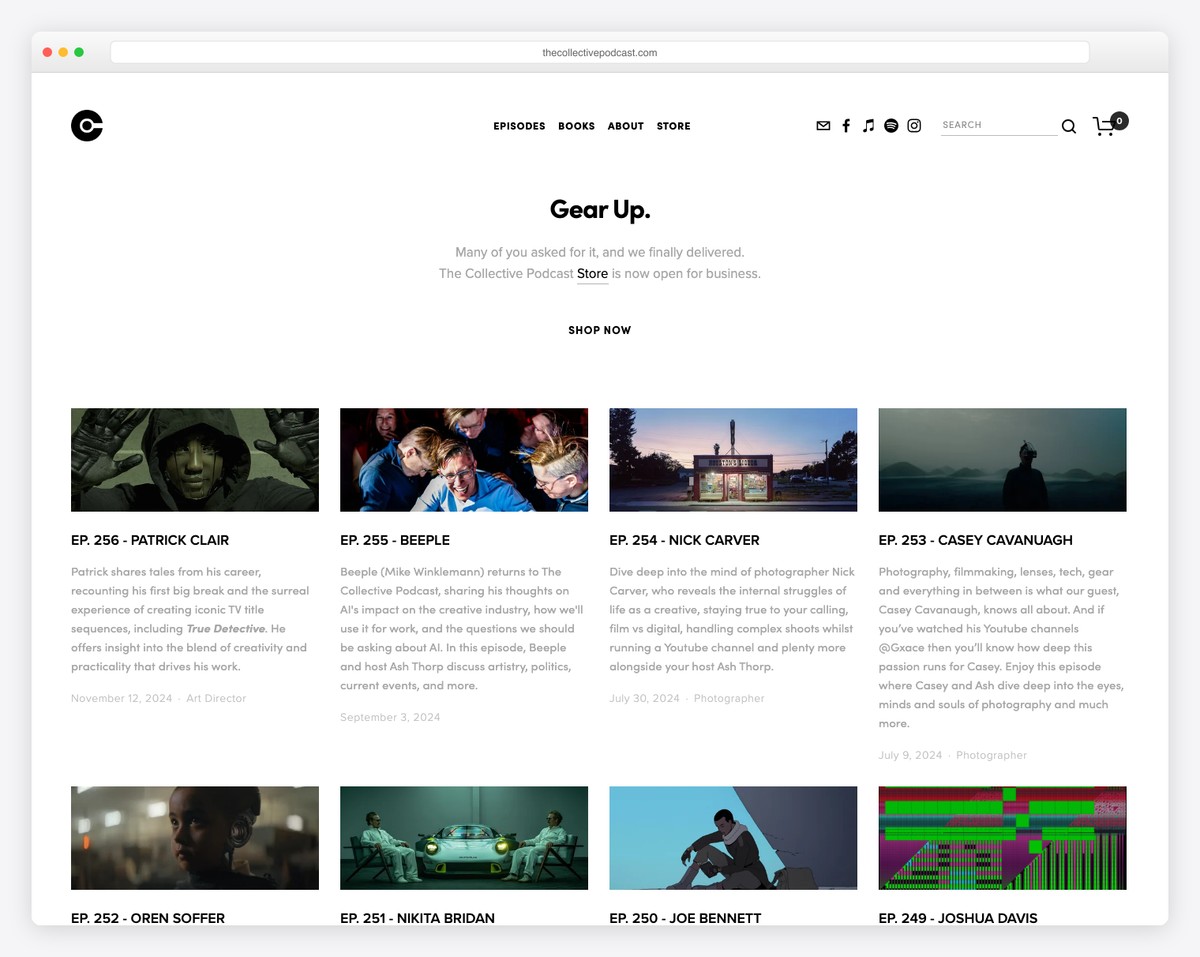Image resolution: width=1200 pixels, height=957 pixels.
Task: Click the browser address bar
Action: pos(600,52)
